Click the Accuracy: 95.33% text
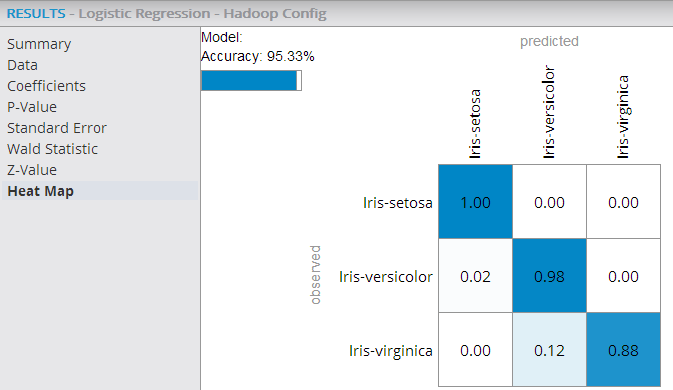Screen dimensions: 673x390 [258, 56]
